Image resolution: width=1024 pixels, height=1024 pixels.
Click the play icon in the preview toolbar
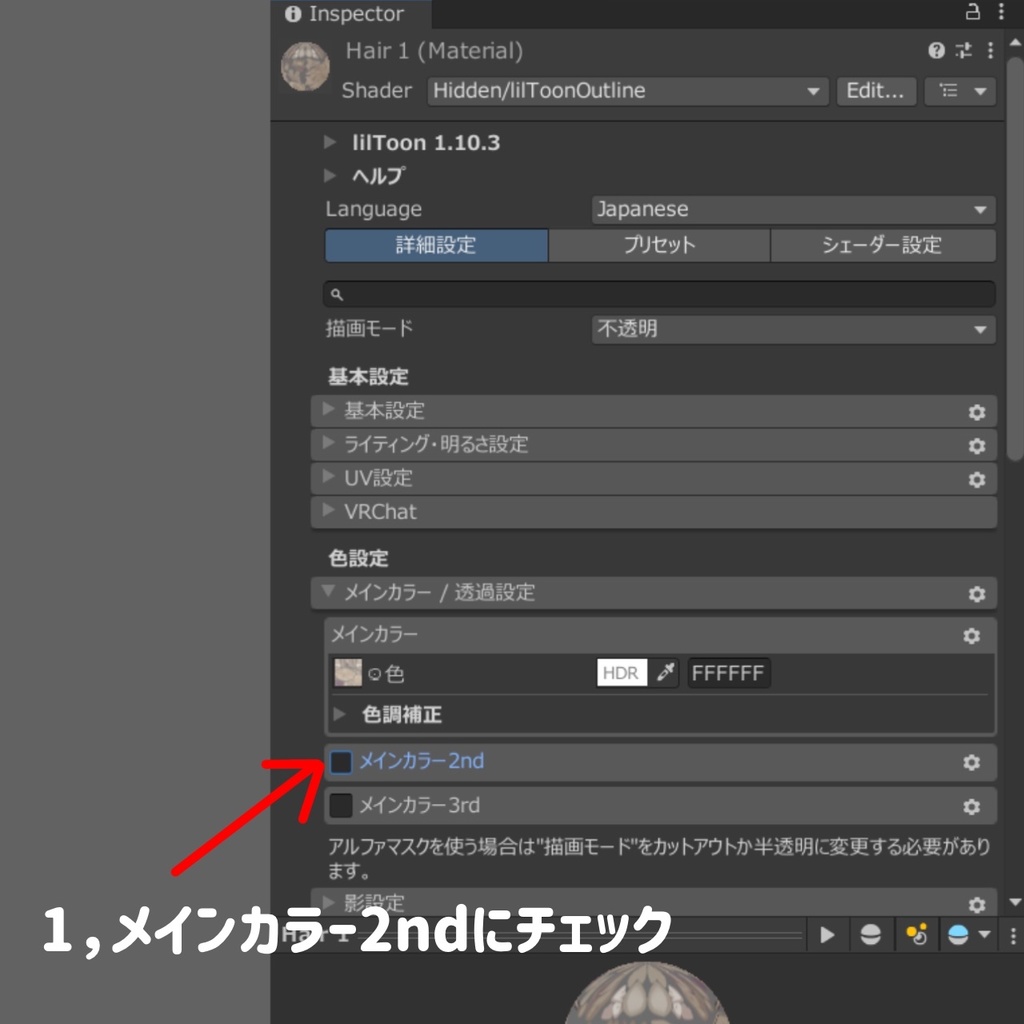click(827, 935)
